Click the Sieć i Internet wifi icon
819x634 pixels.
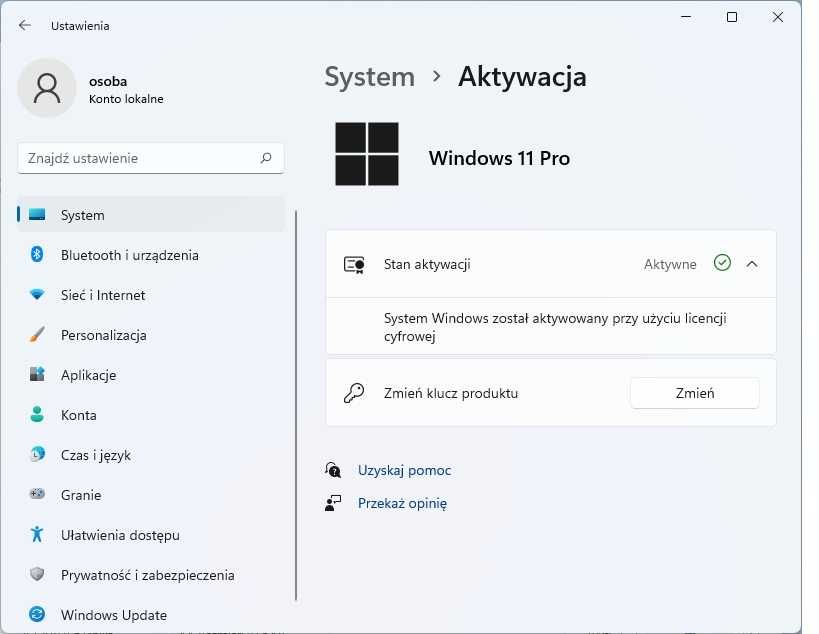click(37, 295)
